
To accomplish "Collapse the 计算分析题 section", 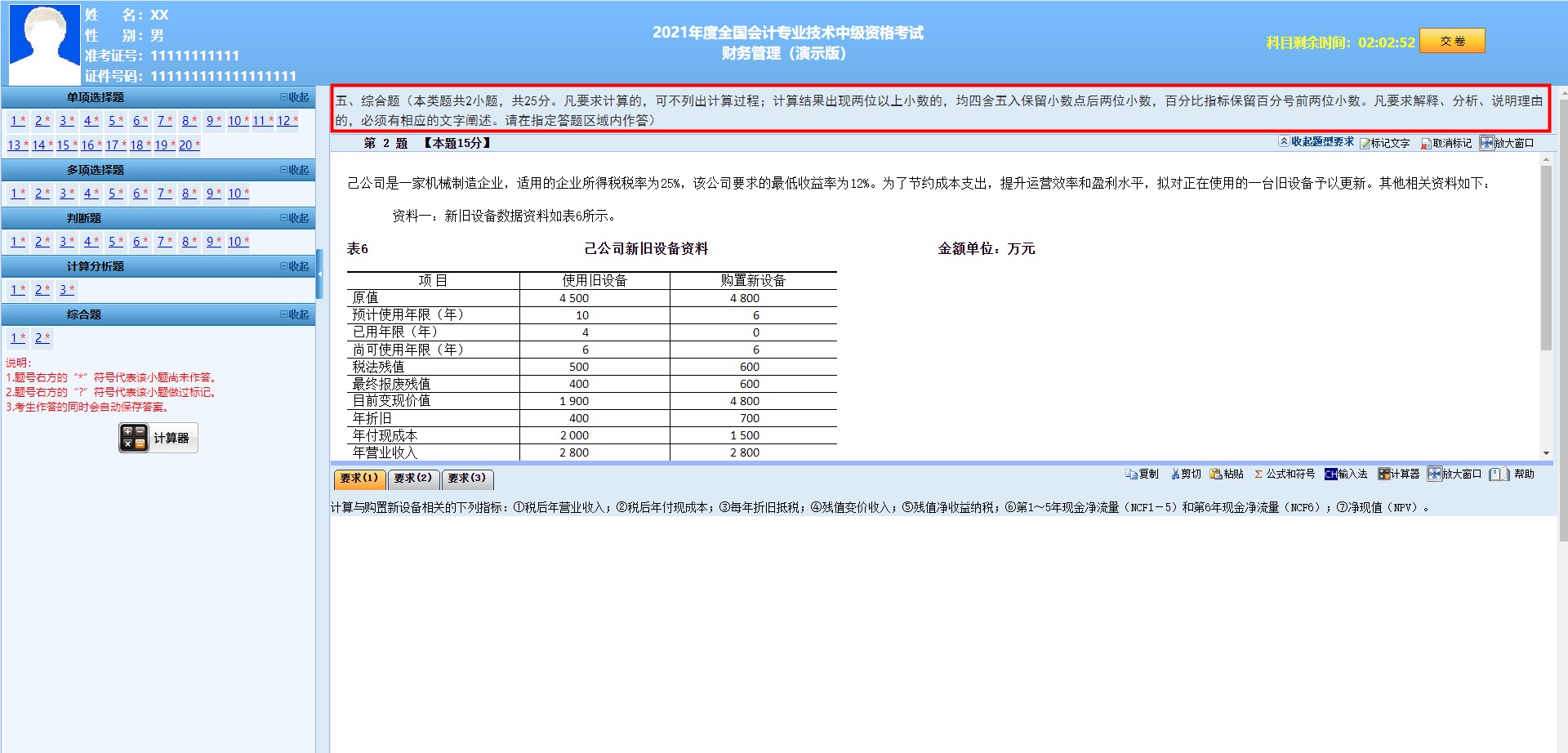I will (294, 266).
